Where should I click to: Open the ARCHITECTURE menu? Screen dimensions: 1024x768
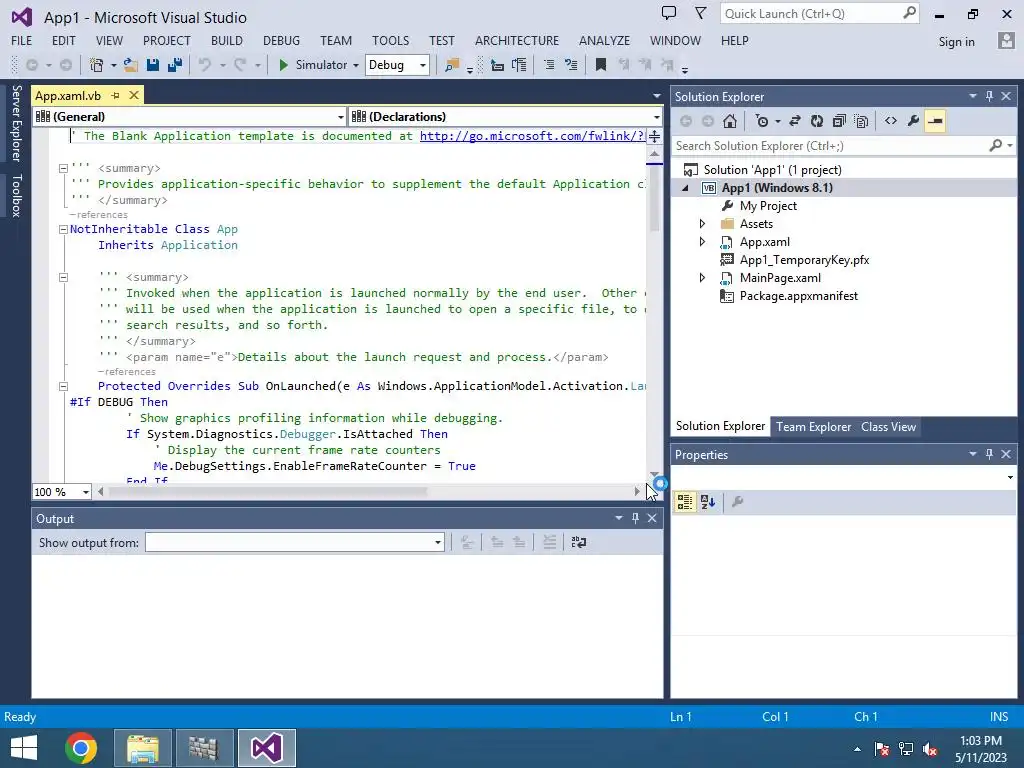517,40
